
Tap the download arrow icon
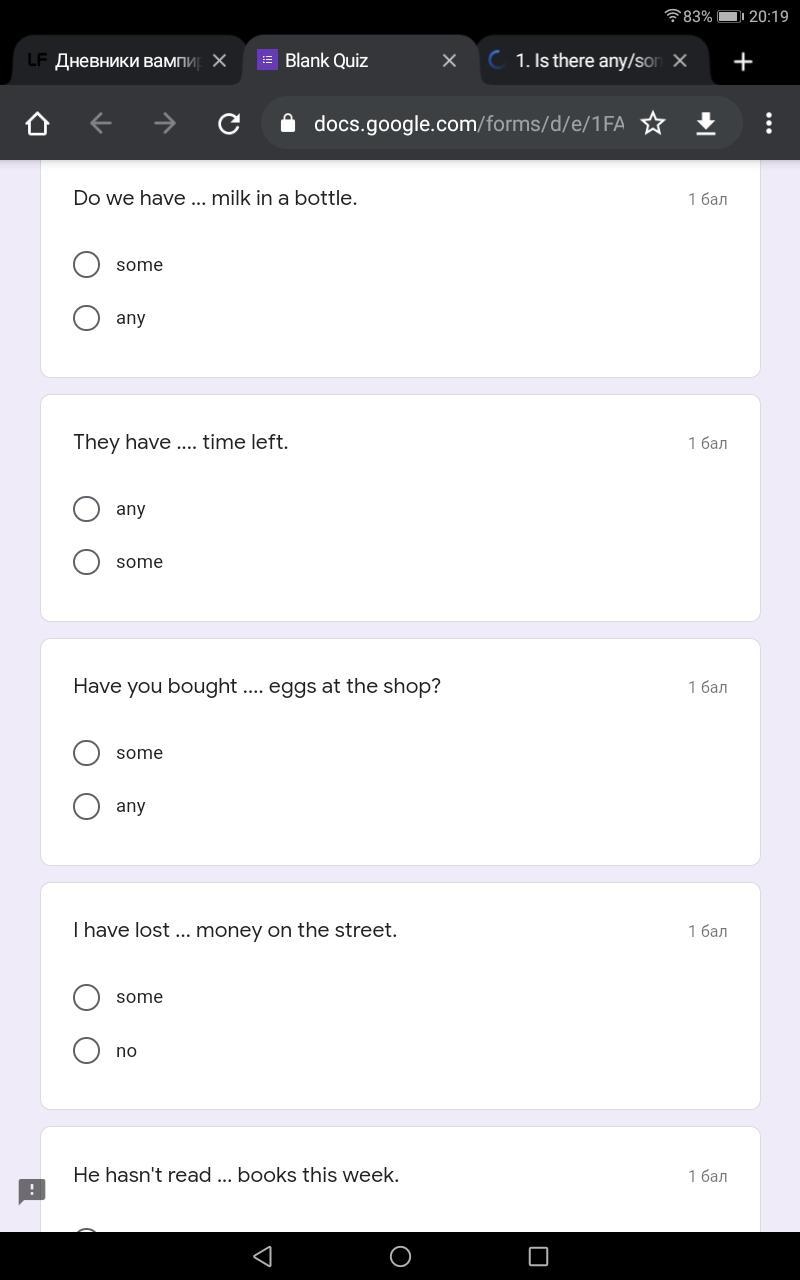[x=706, y=123]
